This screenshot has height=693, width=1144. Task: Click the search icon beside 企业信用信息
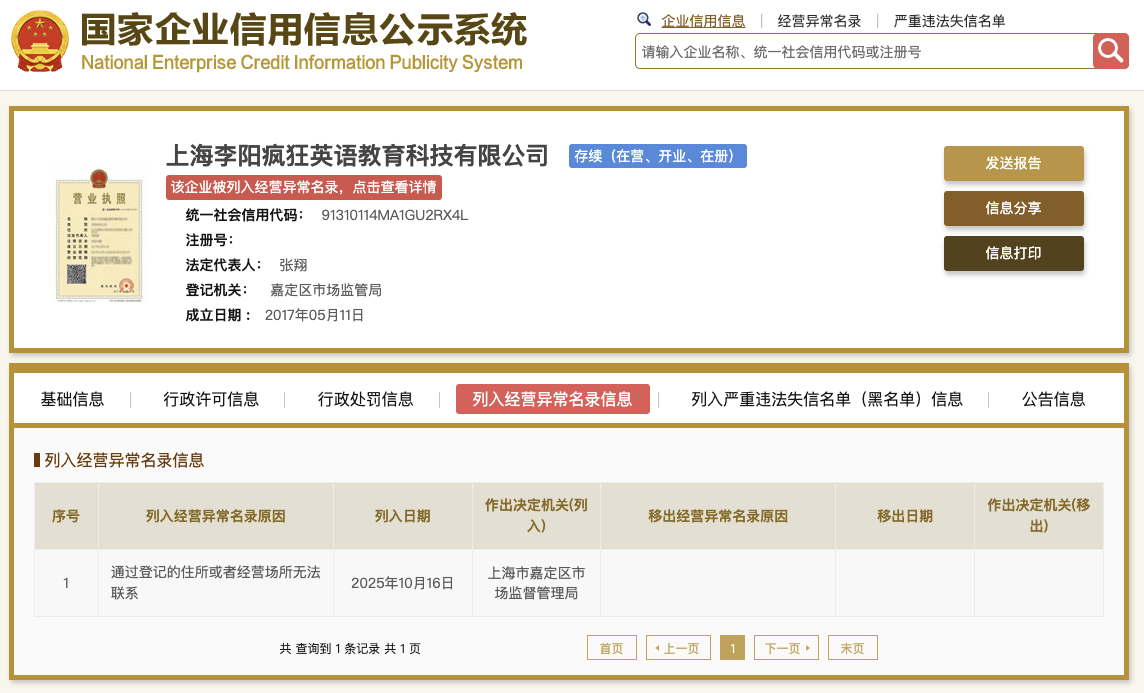click(x=643, y=19)
